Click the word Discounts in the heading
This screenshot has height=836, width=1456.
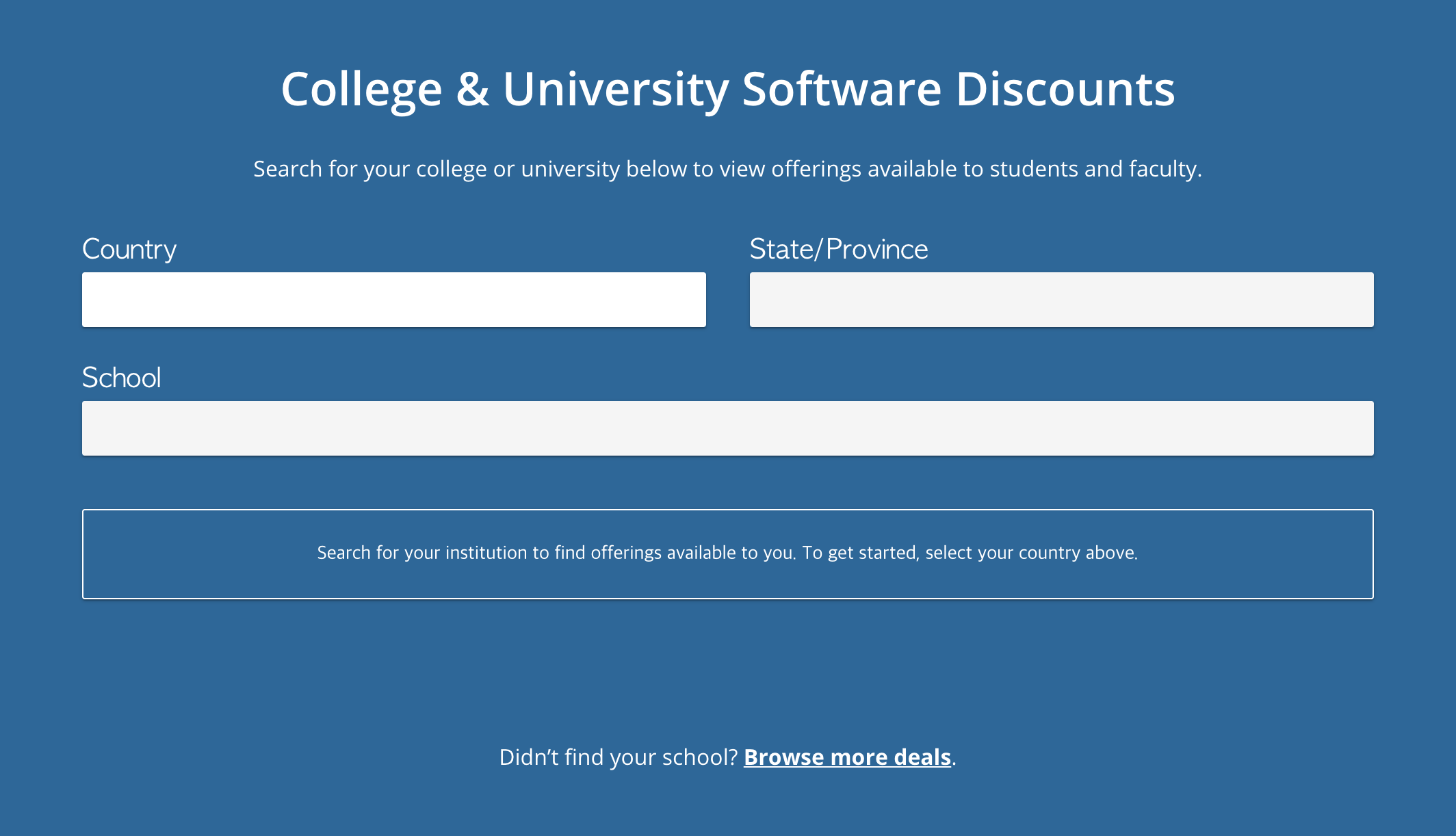[x=1065, y=90]
